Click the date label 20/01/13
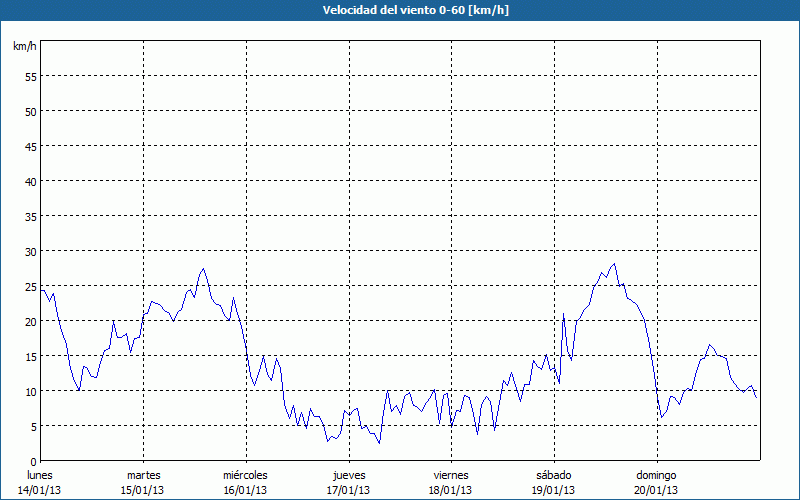This screenshot has width=800, height=500. (x=656, y=490)
